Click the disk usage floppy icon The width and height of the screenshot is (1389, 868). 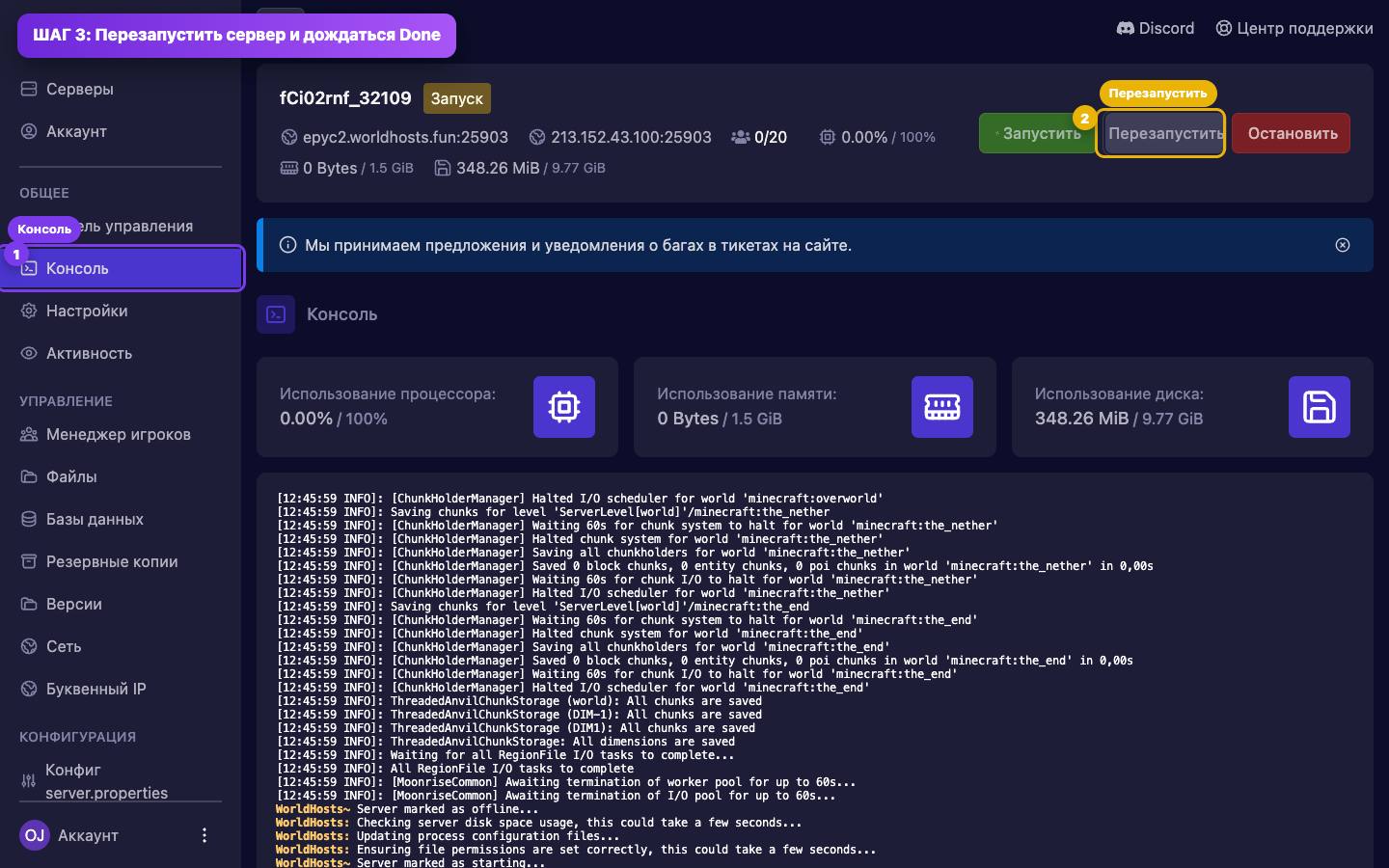pyautogui.click(x=1320, y=407)
